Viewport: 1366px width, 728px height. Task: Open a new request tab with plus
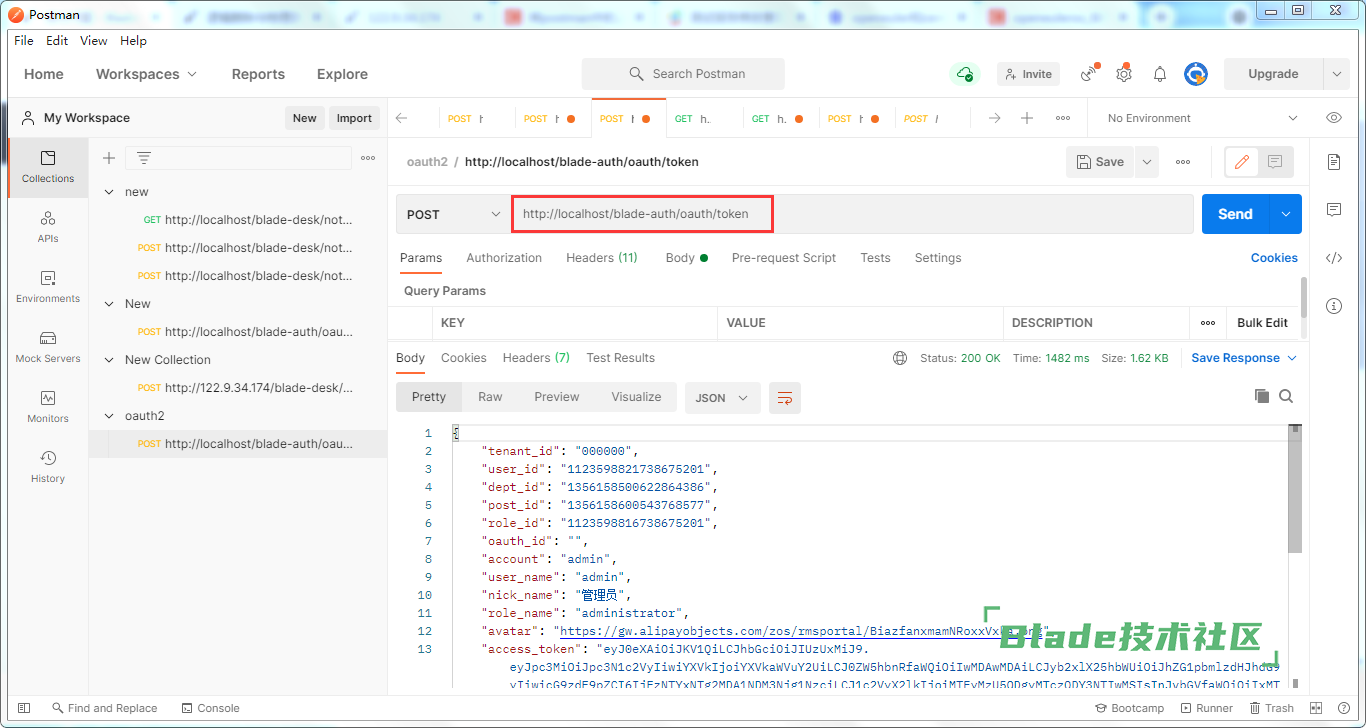pos(1027,118)
